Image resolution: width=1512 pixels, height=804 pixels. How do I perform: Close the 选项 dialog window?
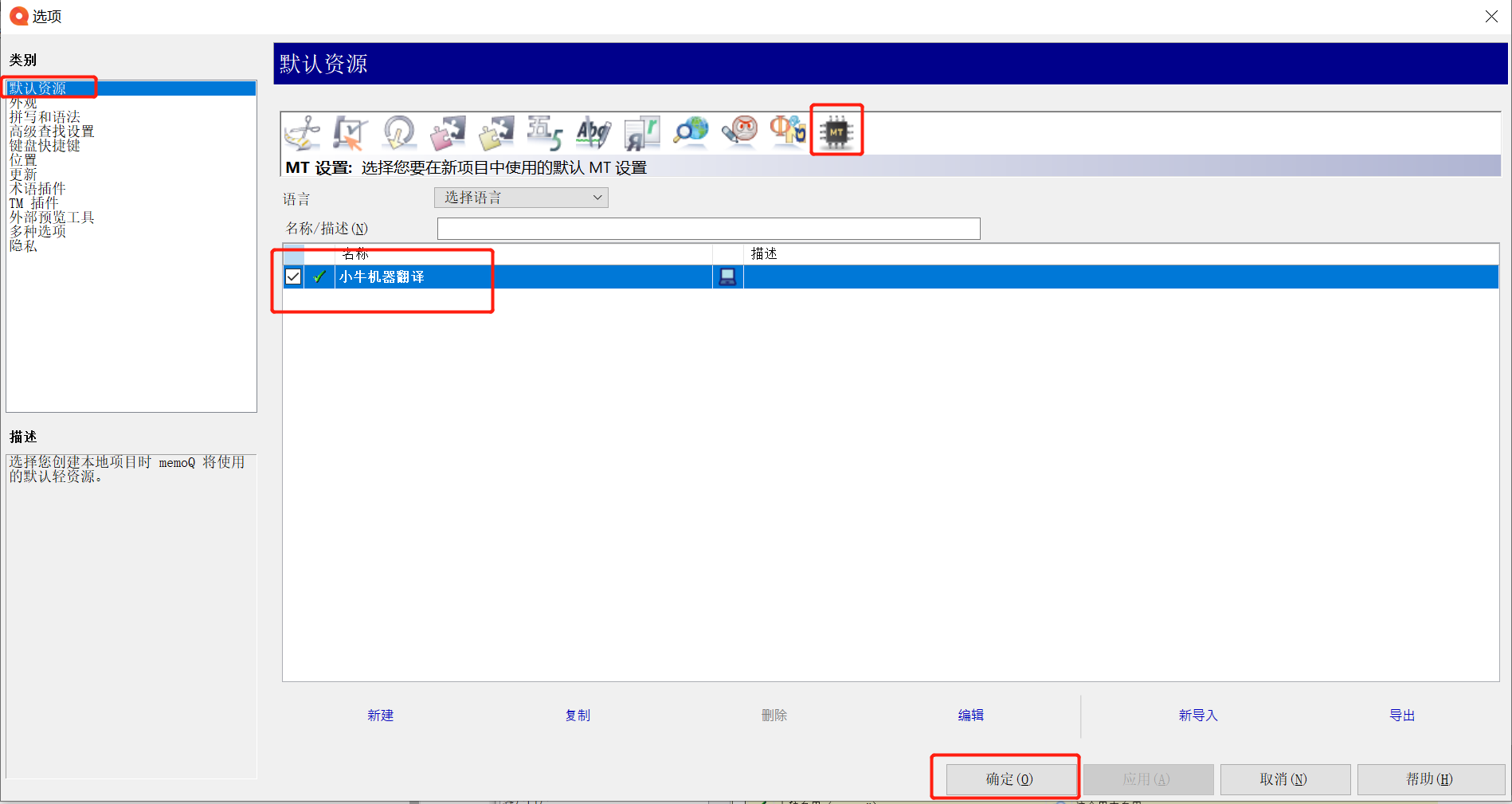tap(1491, 16)
